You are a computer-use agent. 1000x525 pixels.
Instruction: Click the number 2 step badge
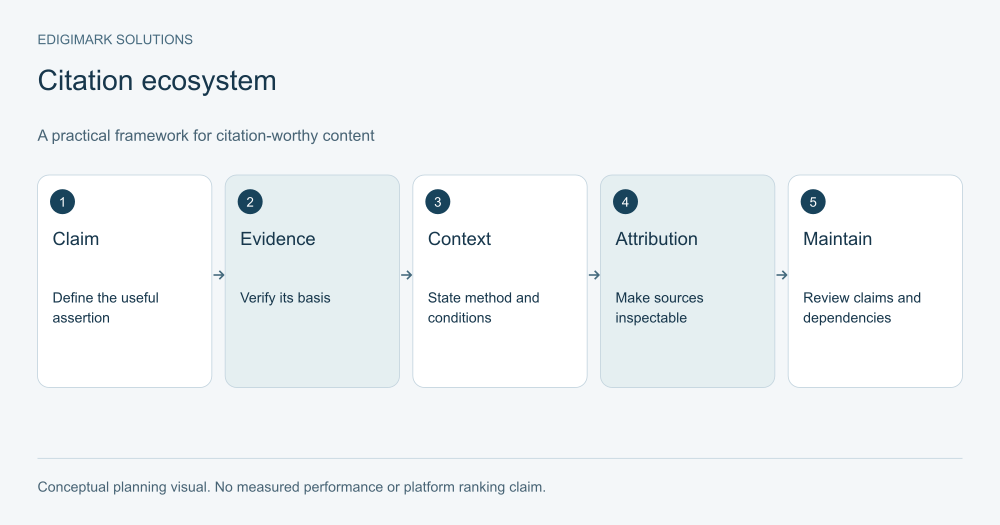point(250,202)
